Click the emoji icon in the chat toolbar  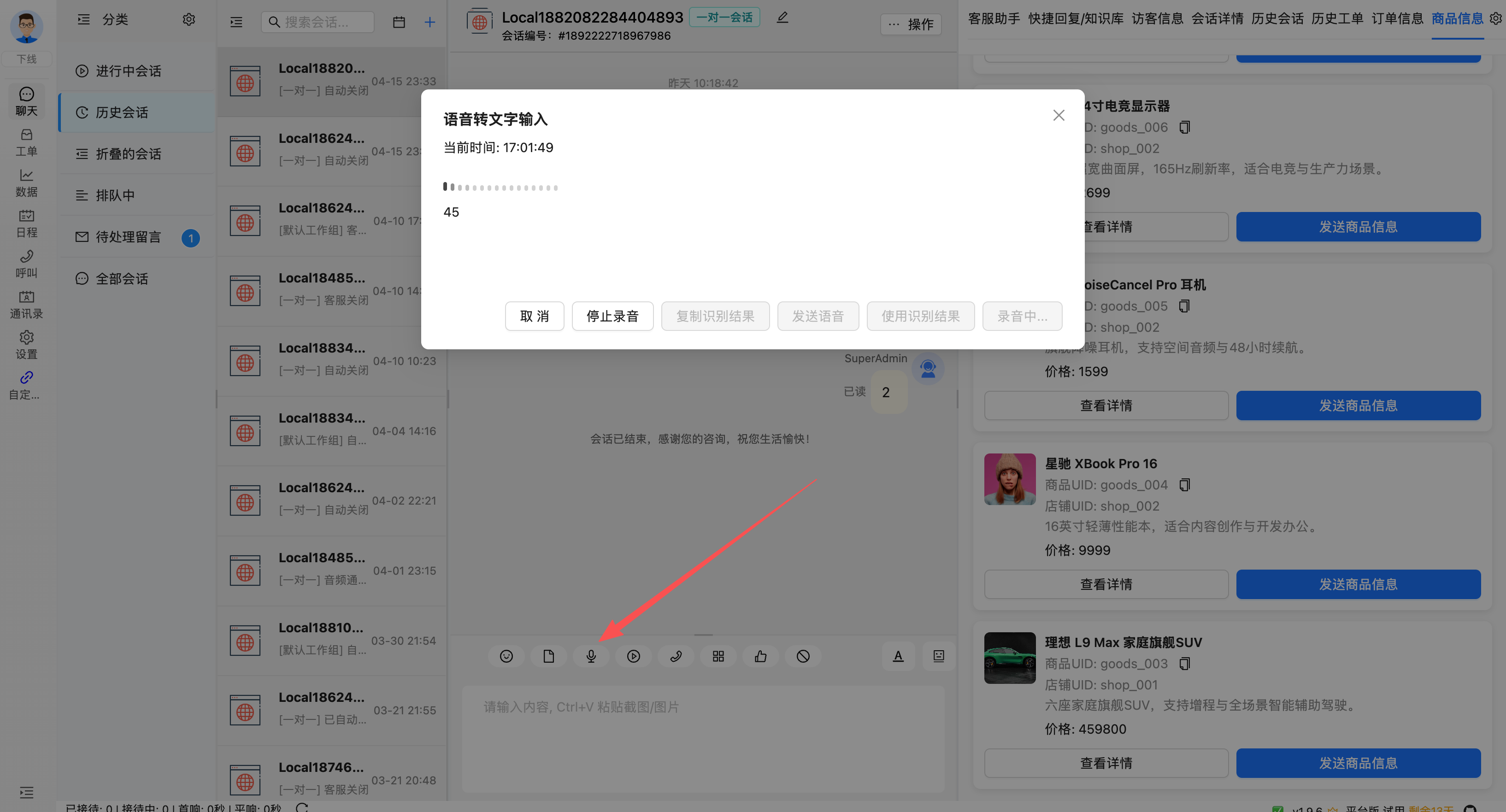click(x=506, y=656)
